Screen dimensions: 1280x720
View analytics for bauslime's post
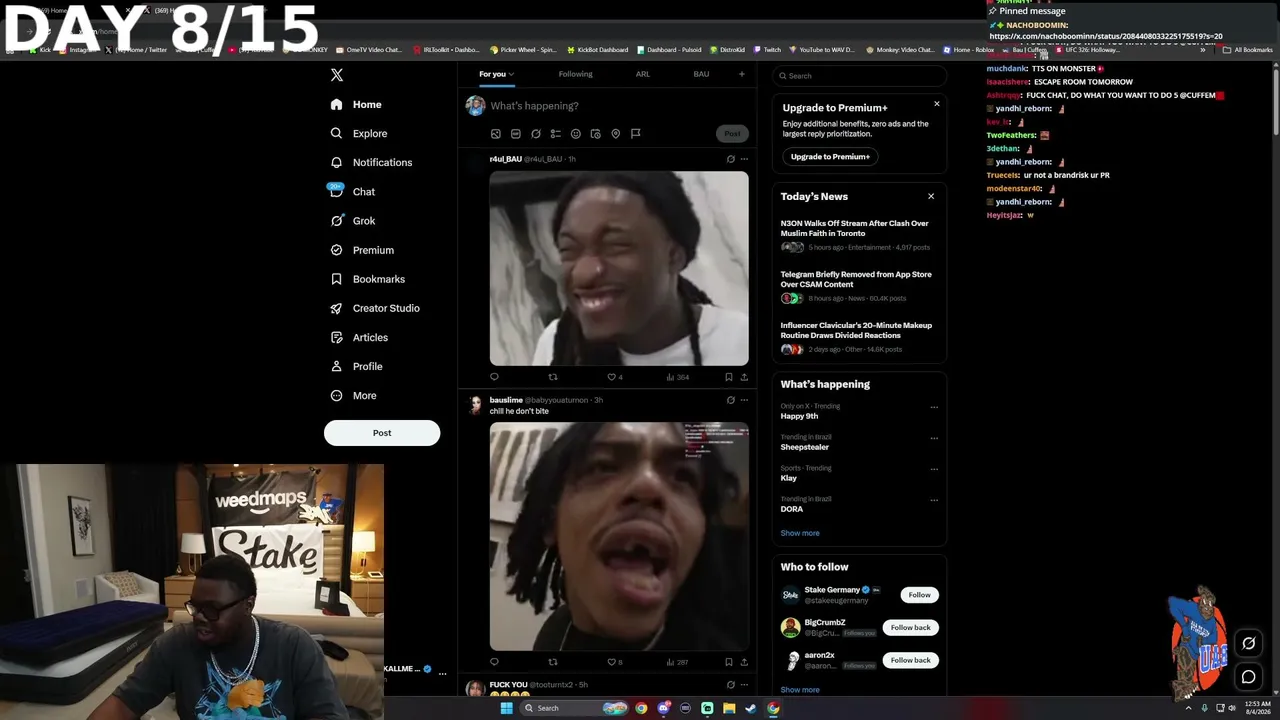point(677,662)
